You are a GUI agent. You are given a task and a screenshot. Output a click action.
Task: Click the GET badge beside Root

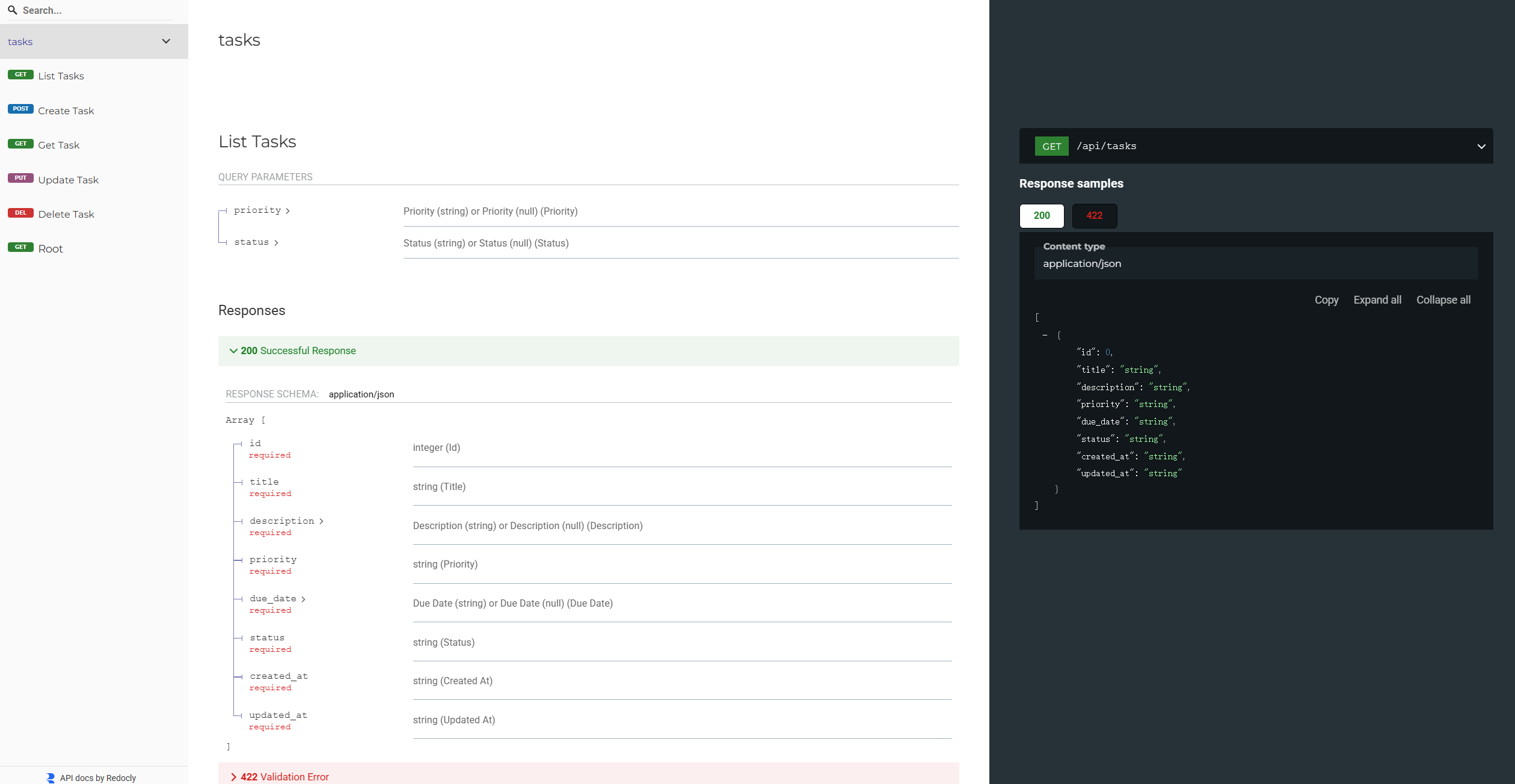[x=20, y=247]
